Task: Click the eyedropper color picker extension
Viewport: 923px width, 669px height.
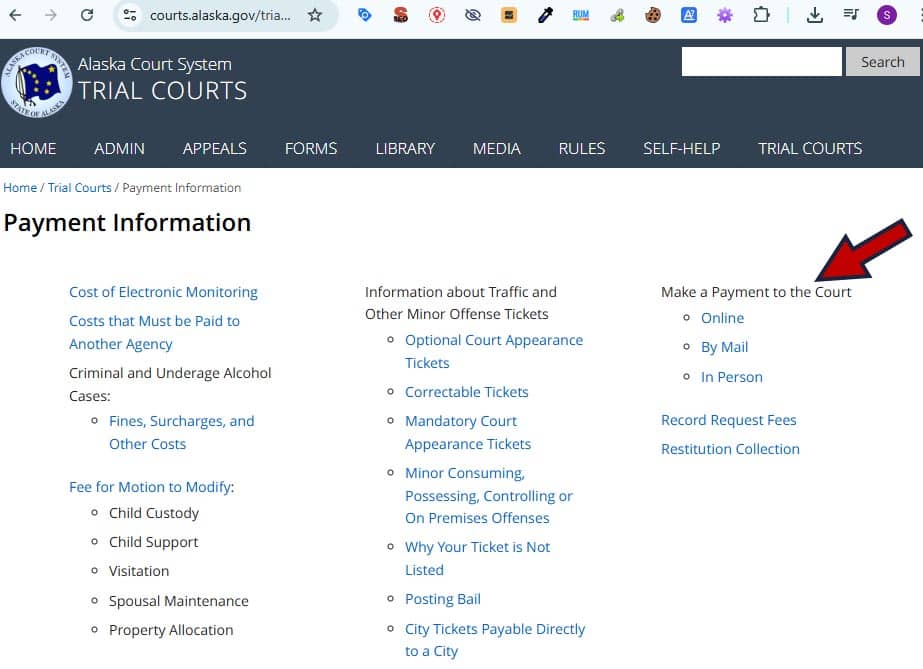Action: pyautogui.click(x=545, y=15)
